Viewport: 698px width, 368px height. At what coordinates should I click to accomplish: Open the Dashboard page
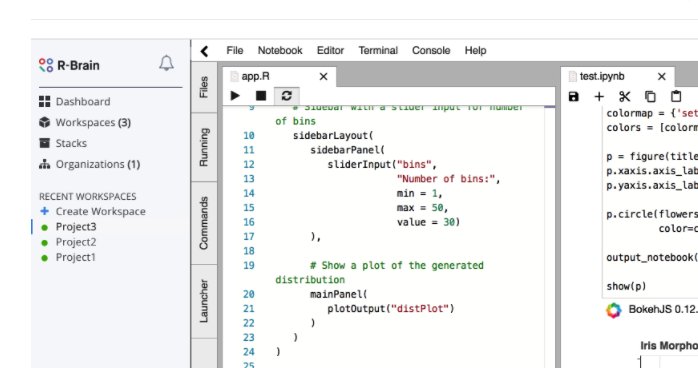(83, 101)
